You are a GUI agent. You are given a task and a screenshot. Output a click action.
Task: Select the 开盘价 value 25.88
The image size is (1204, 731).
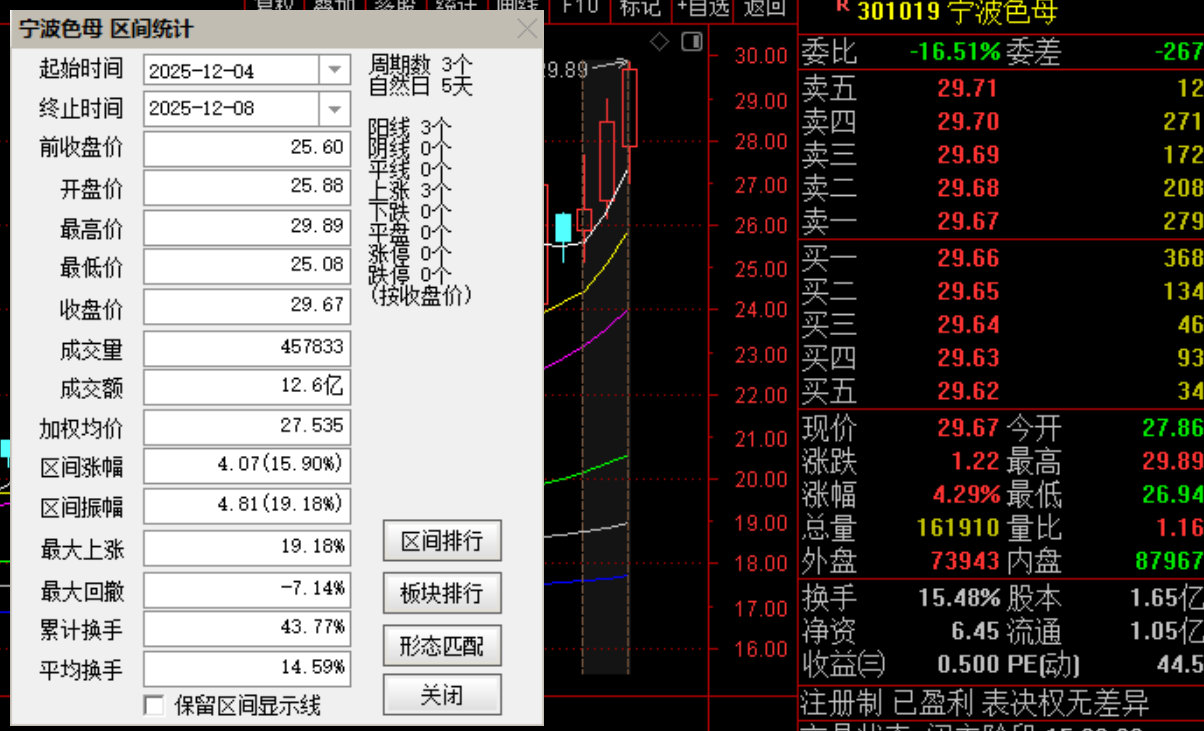247,187
